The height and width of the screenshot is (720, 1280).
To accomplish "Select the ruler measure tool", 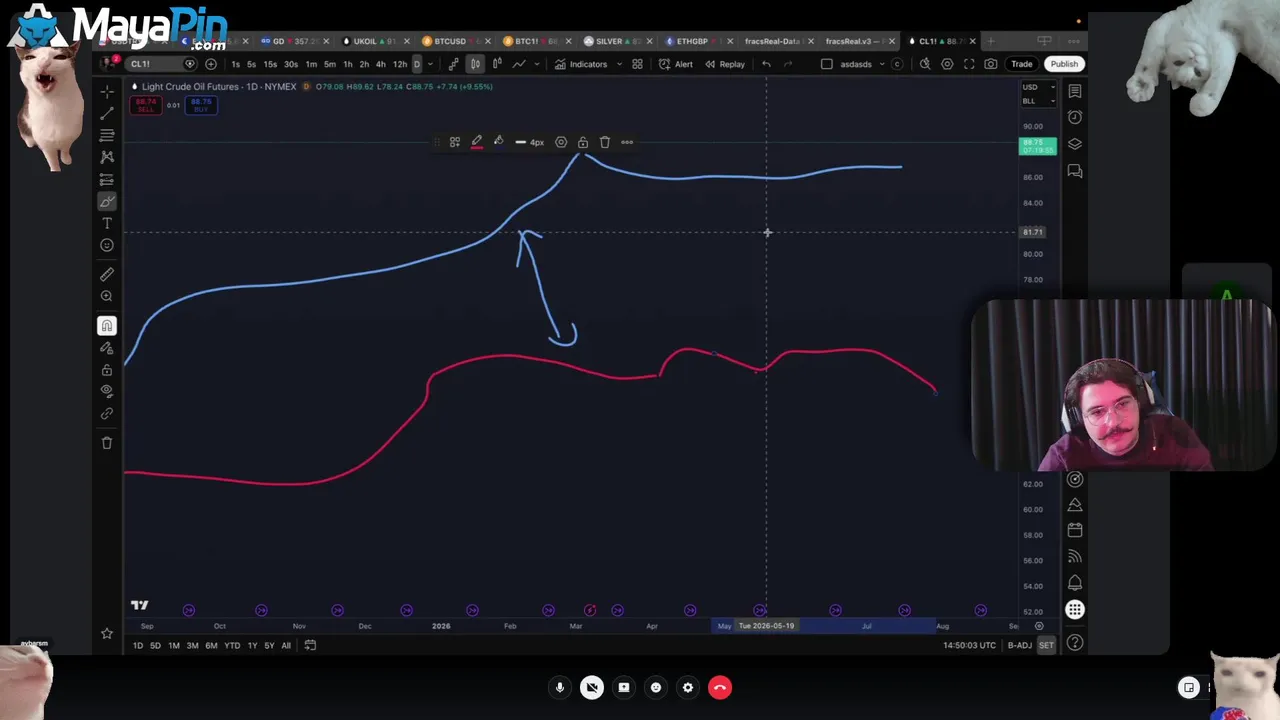I will (107, 274).
